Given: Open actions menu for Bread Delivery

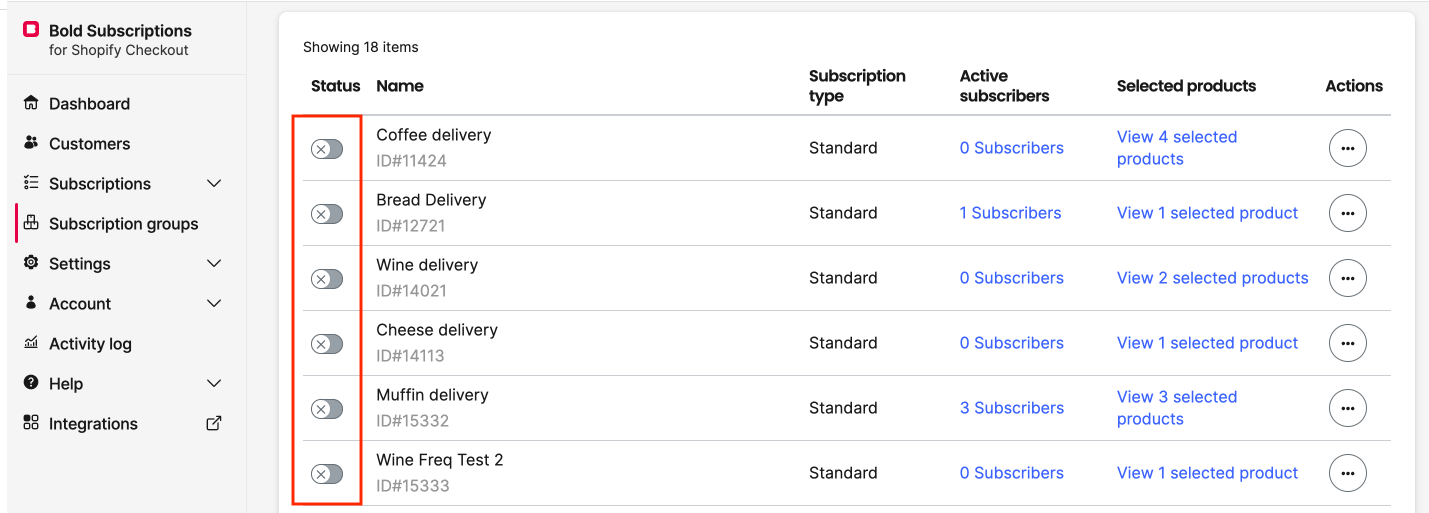Looking at the screenshot, I should point(1347,213).
